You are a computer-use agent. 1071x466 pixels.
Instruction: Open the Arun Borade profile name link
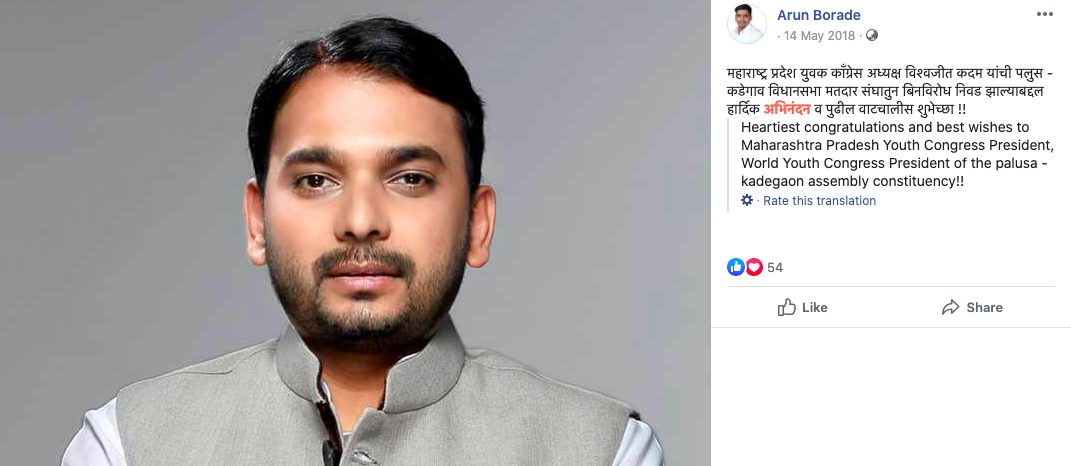click(819, 15)
